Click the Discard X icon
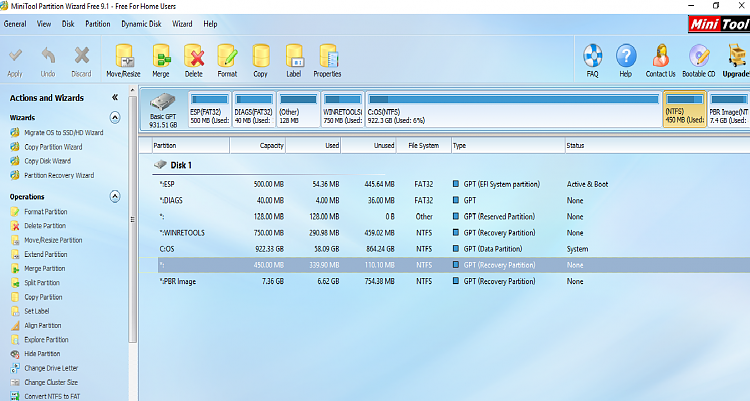750x401 pixels. tap(81, 56)
